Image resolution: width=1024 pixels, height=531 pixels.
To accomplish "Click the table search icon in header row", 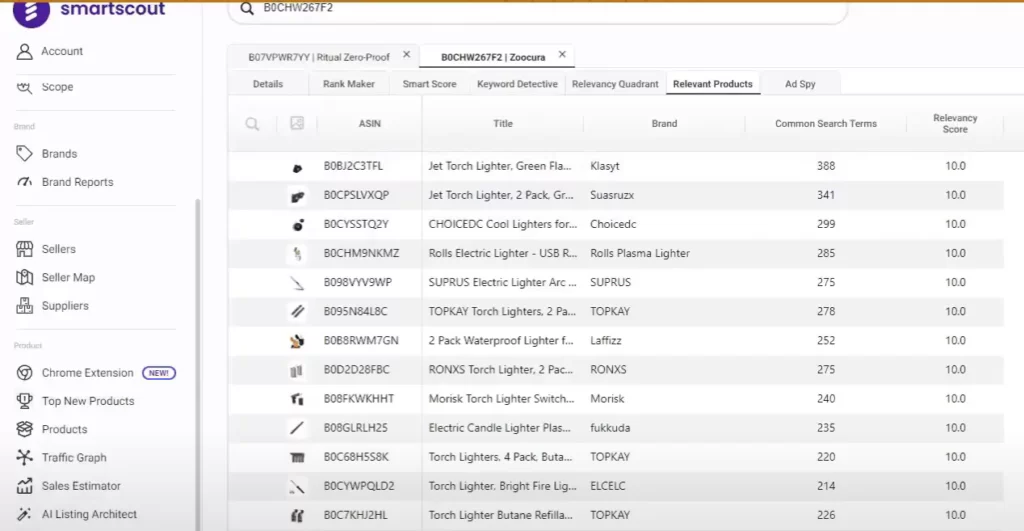I will pos(252,123).
